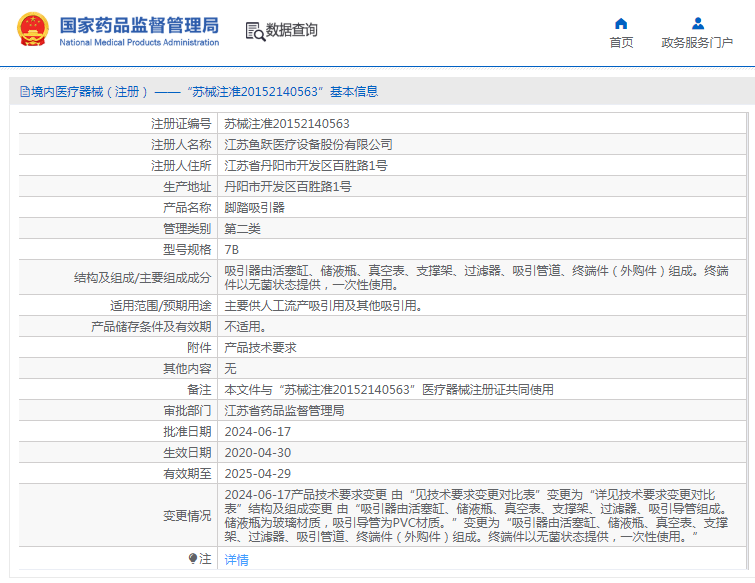Click the bulb icon beside 注
755x583 pixels.
193,558
